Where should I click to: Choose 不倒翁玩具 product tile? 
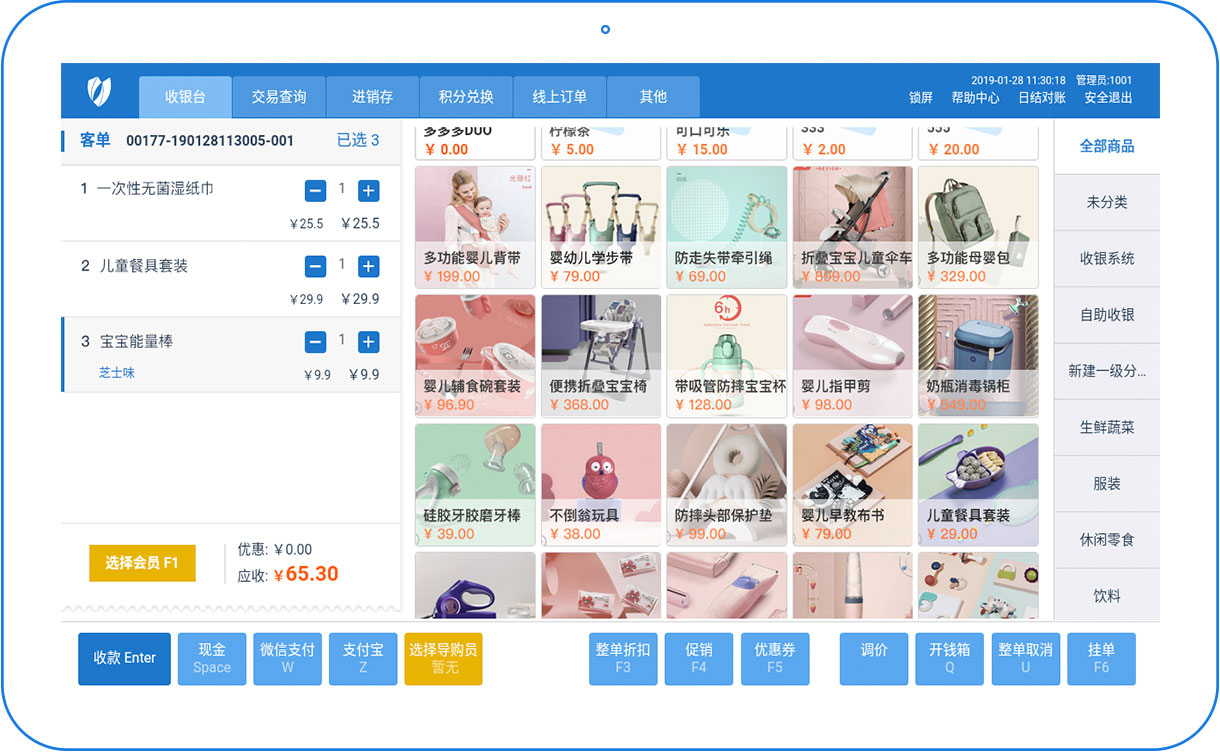pos(600,484)
